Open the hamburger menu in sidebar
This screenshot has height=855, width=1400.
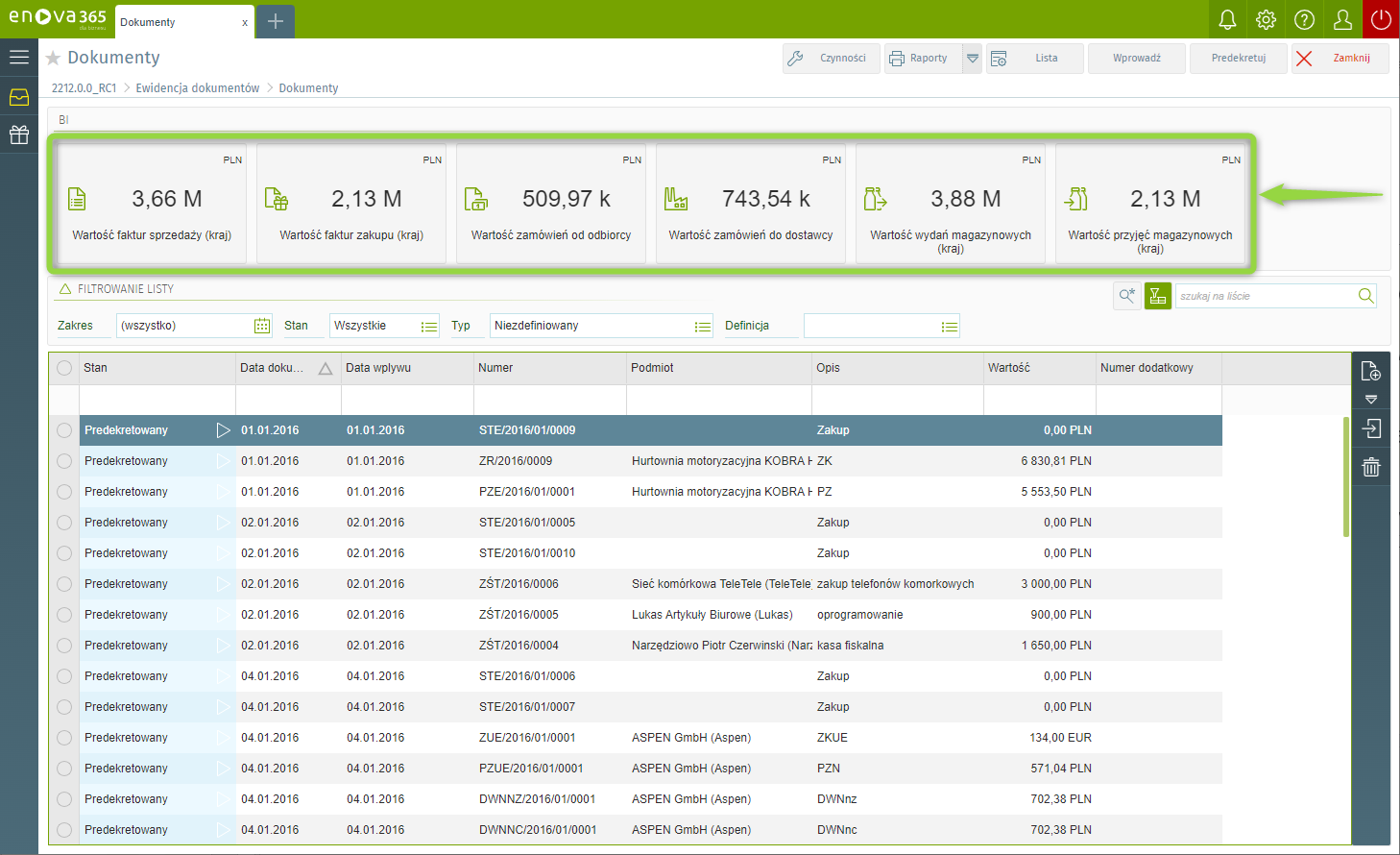pos(19,57)
